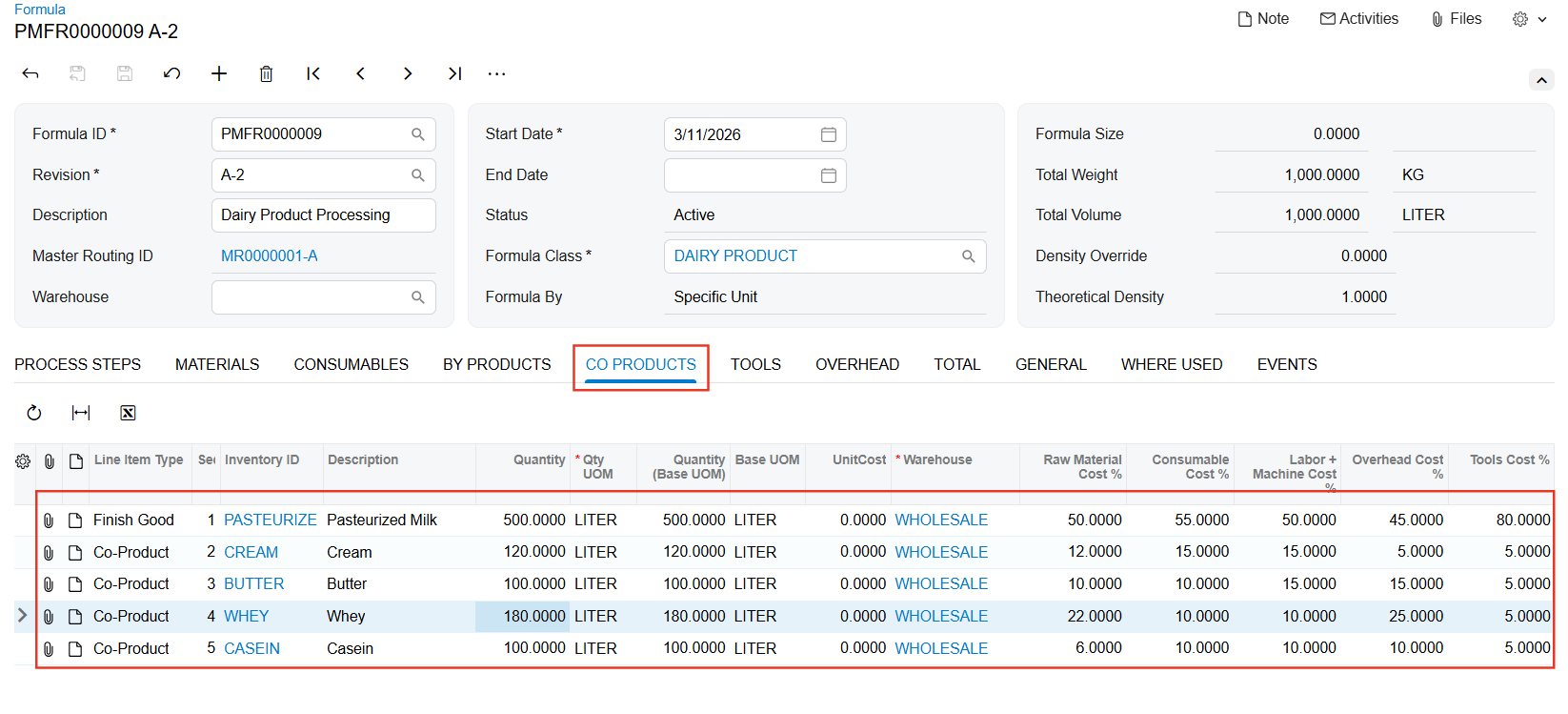Collapse the formula summary panel
The image size is (1568, 714).
1540,80
